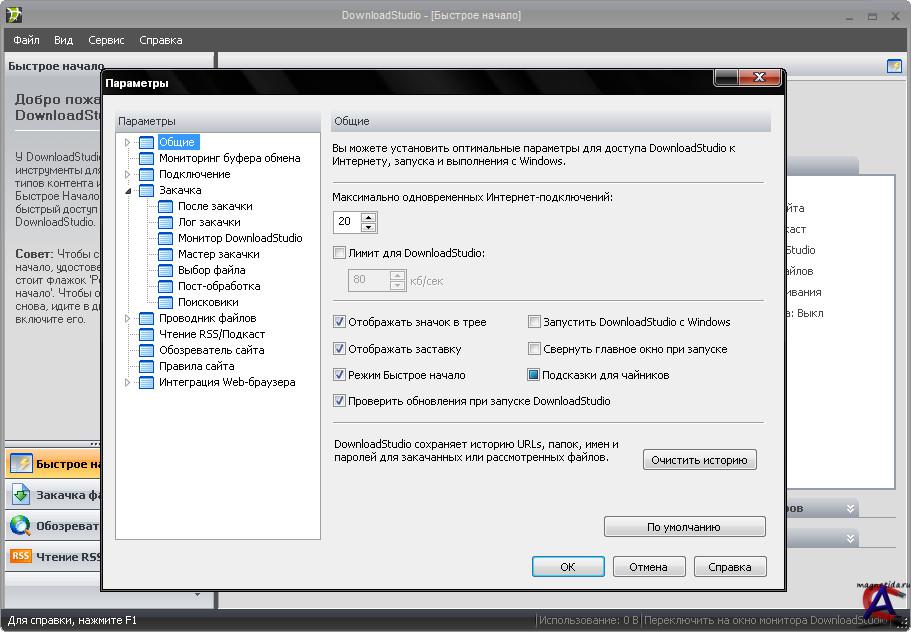911x632 pixels.
Task: Select Поисковики in settings tree
Action: click(208, 302)
